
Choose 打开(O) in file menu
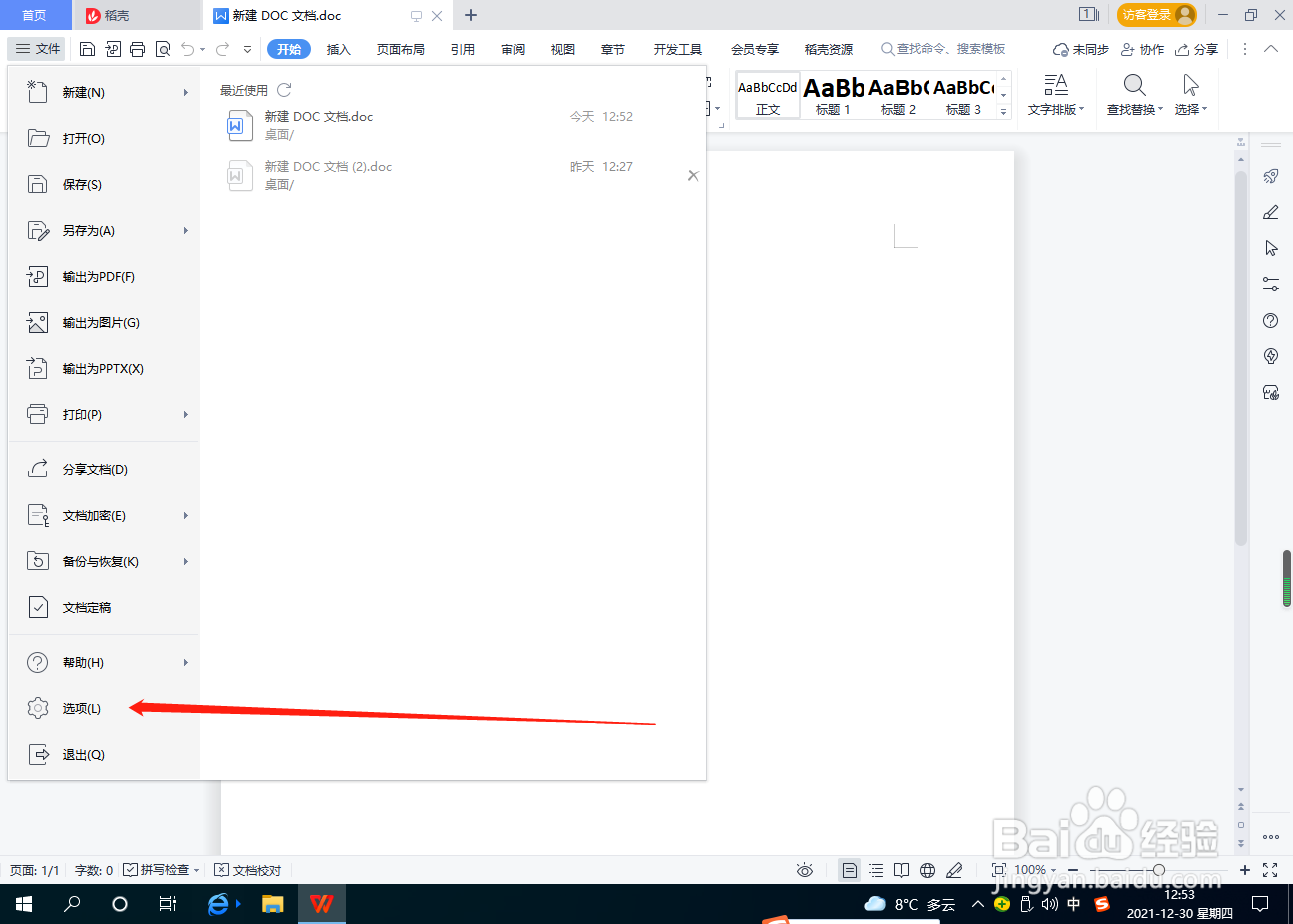pyautogui.click(x=104, y=139)
